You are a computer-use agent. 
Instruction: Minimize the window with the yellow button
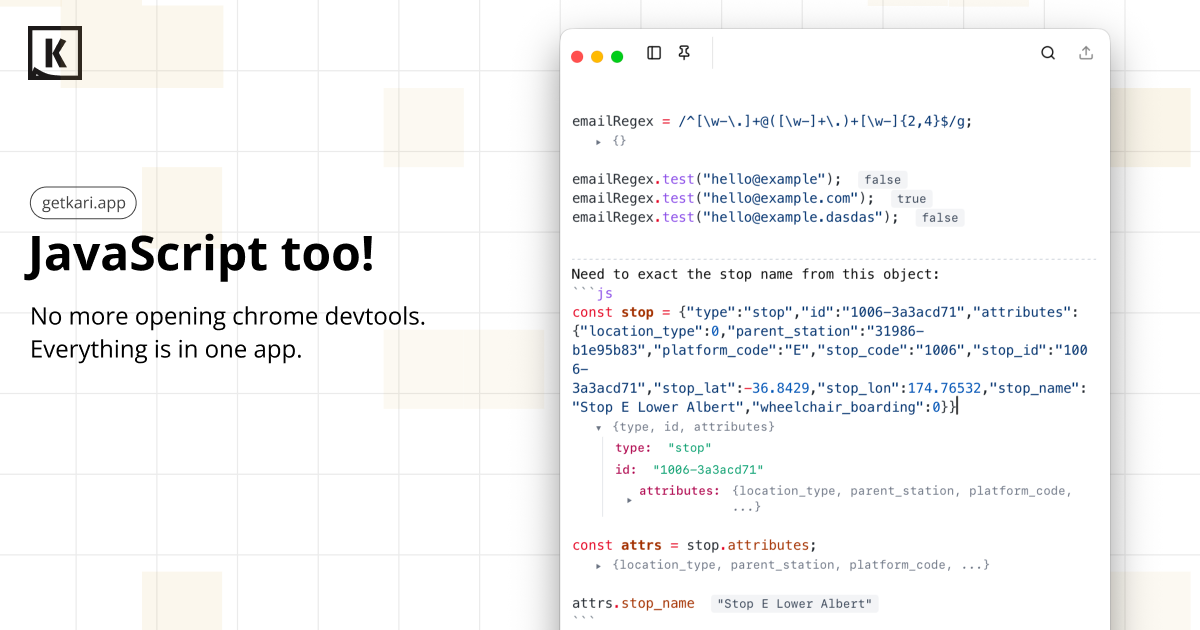(597, 57)
